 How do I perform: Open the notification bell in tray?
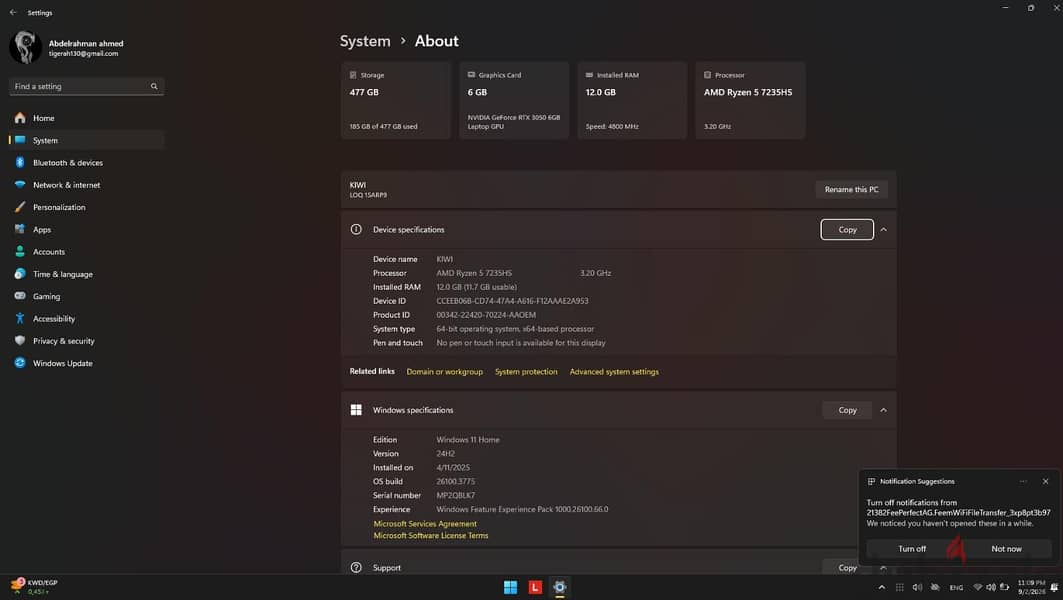tap(1054, 587)
